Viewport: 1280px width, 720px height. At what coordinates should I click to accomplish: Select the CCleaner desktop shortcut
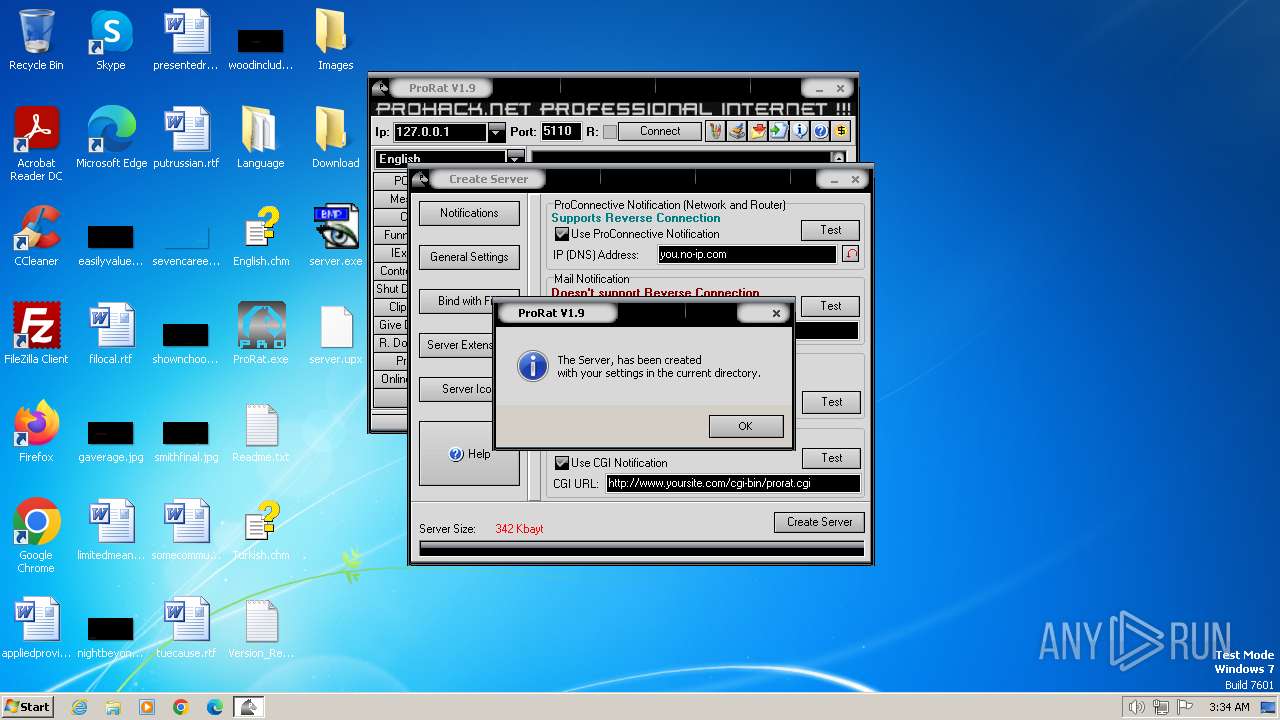(36, 236)
